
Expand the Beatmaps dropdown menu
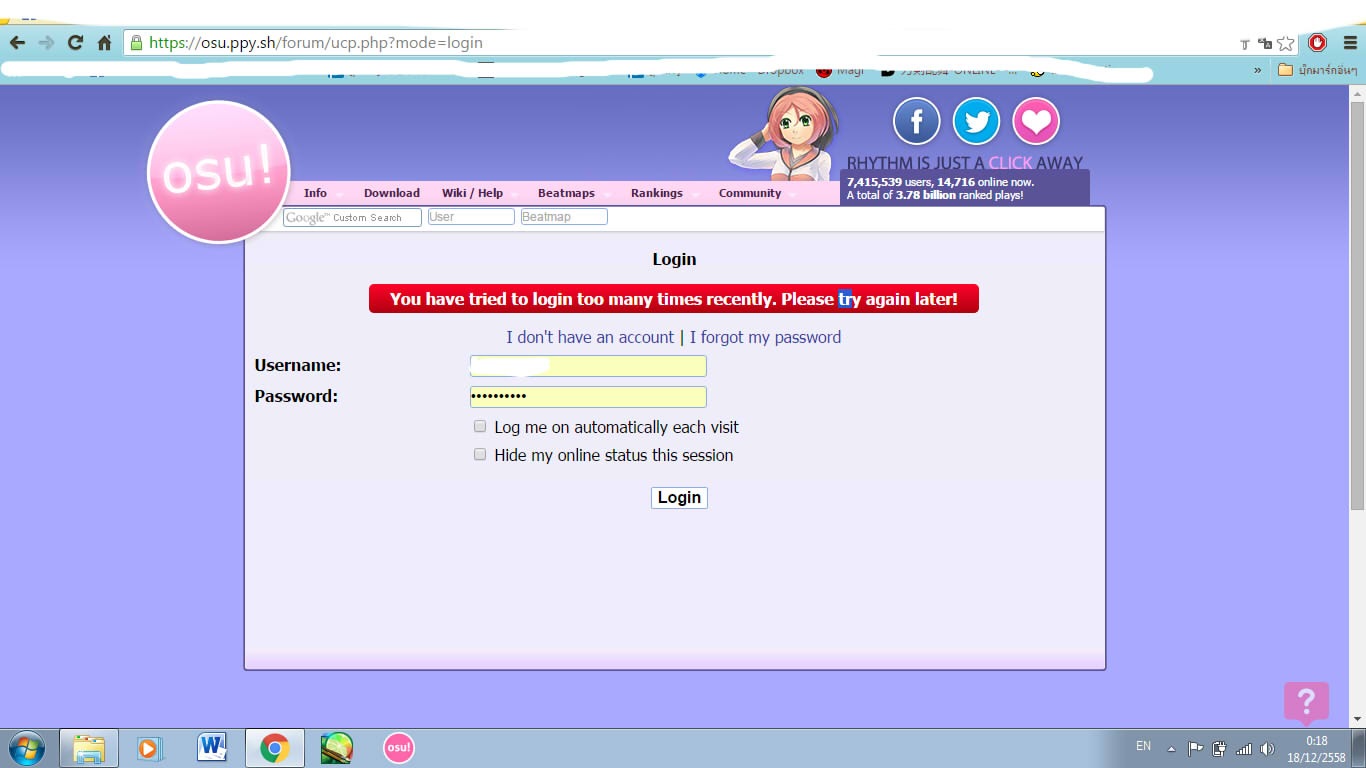pos(574,193)
